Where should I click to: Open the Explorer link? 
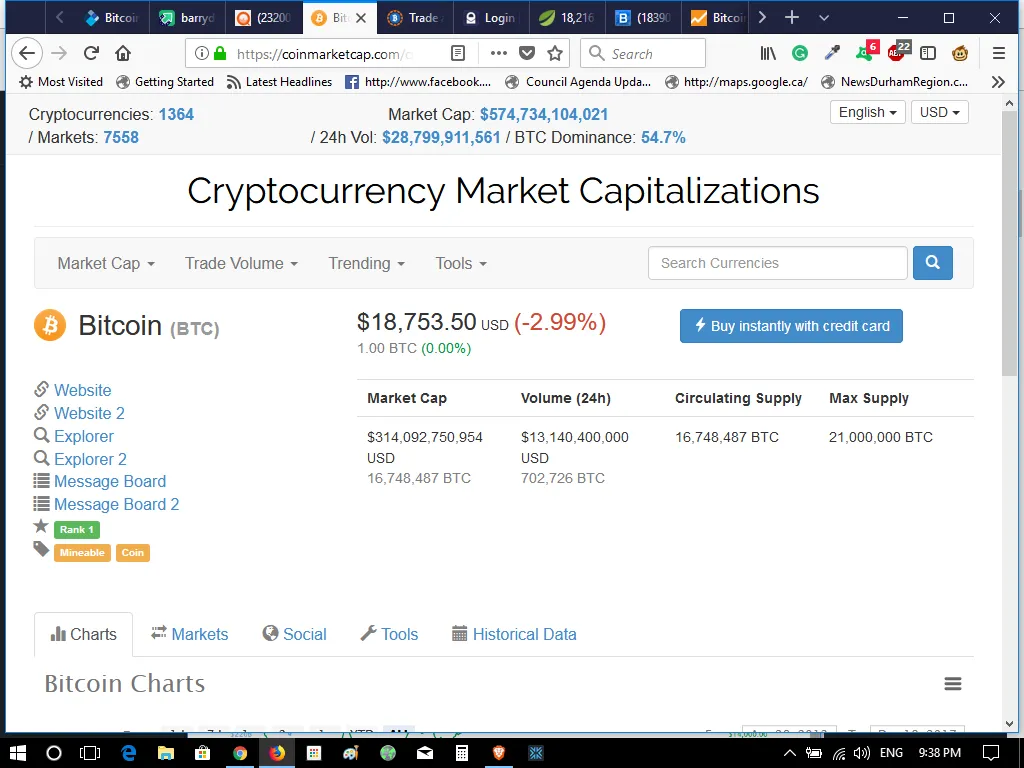(x=84, y=436)
